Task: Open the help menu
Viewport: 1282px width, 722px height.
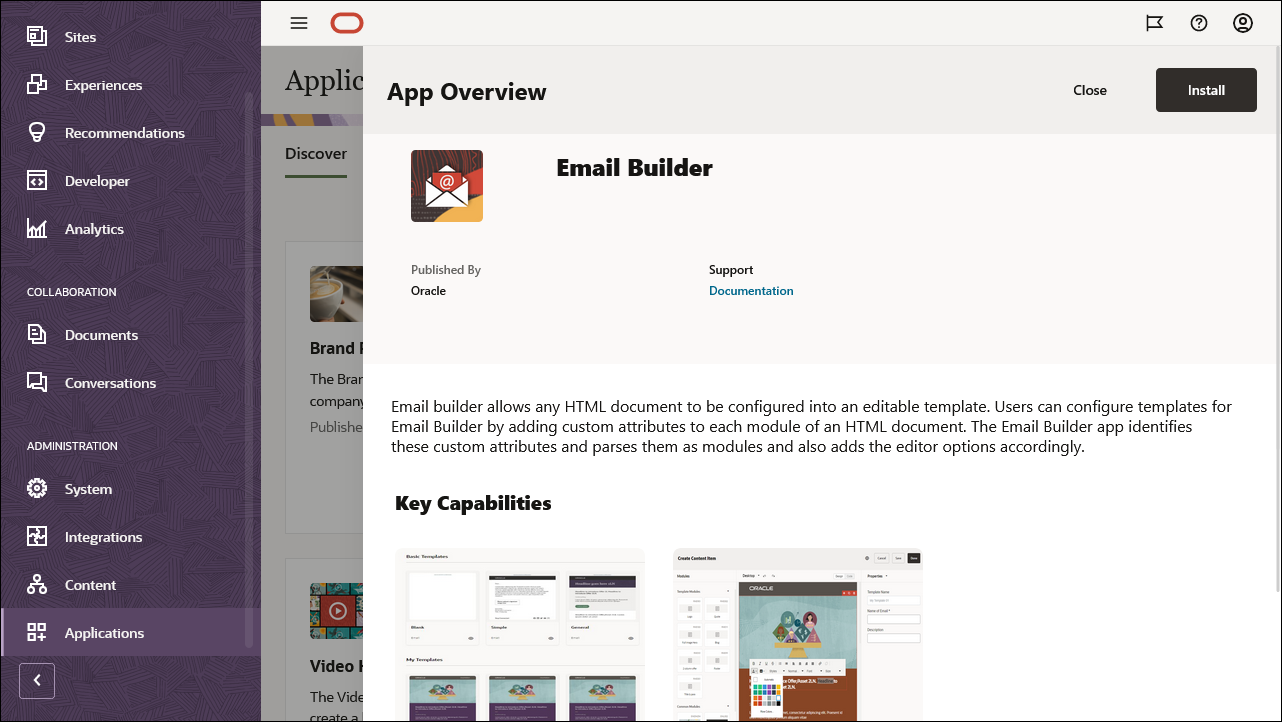Action: pos(1199,22)
